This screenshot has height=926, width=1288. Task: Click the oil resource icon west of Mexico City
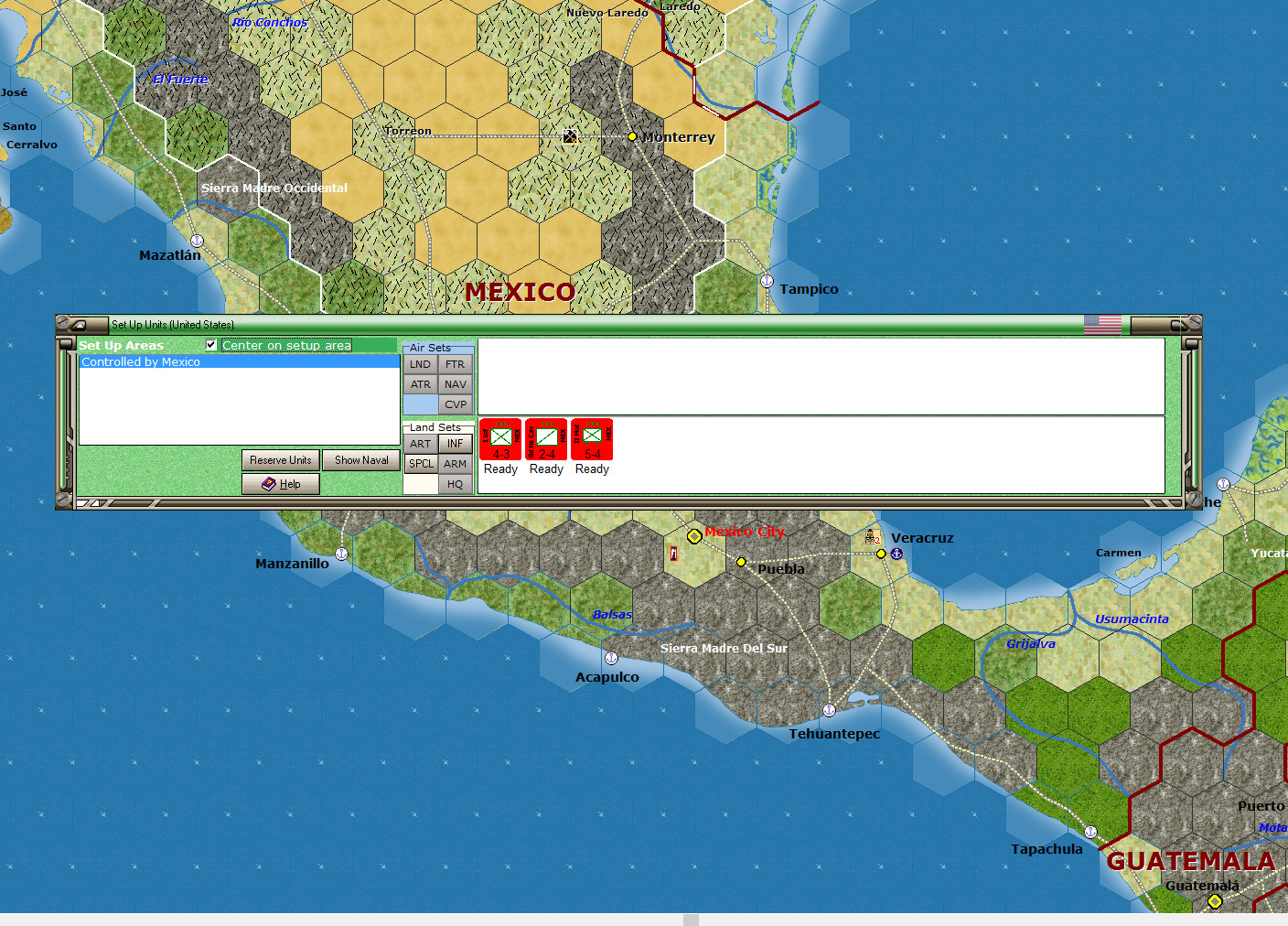[674, 554]
